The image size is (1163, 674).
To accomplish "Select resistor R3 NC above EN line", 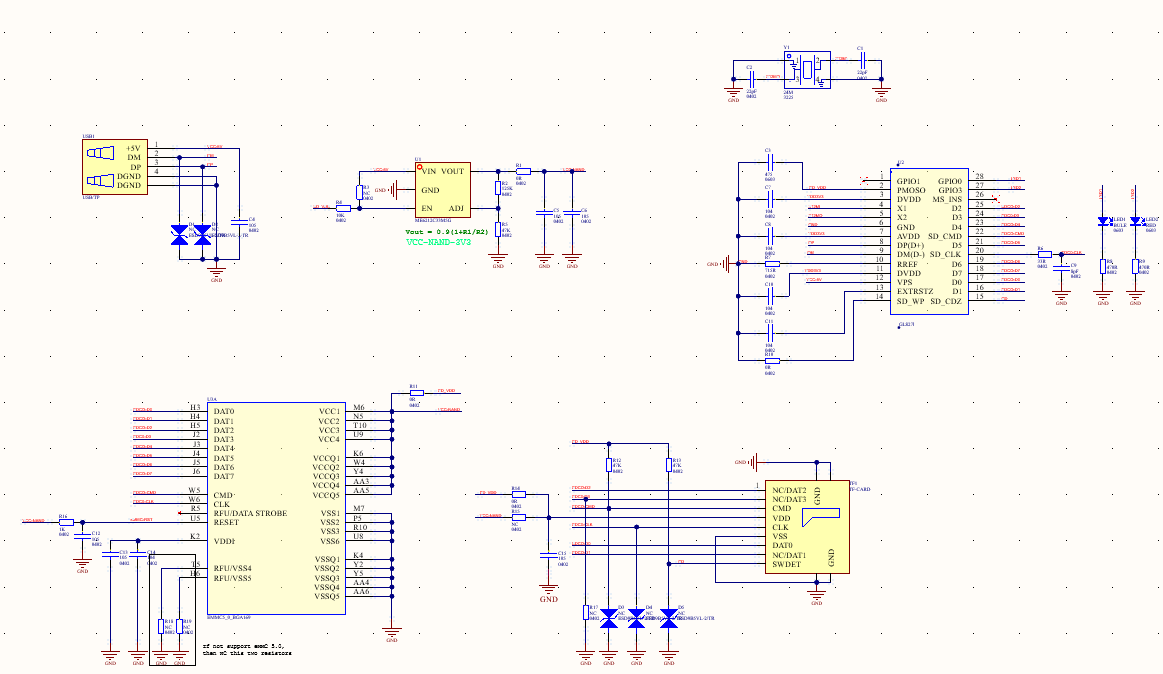I will tap(359, 193).
